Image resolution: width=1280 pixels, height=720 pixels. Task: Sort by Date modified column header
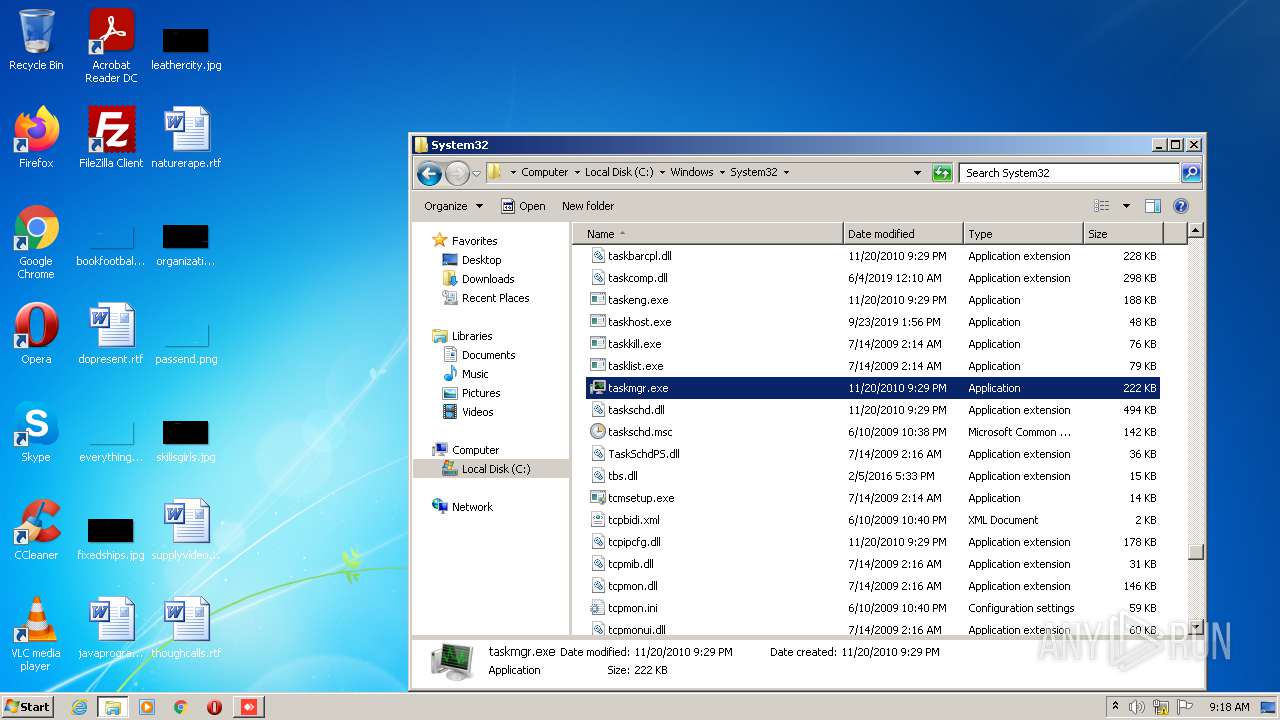coord(903,234)
